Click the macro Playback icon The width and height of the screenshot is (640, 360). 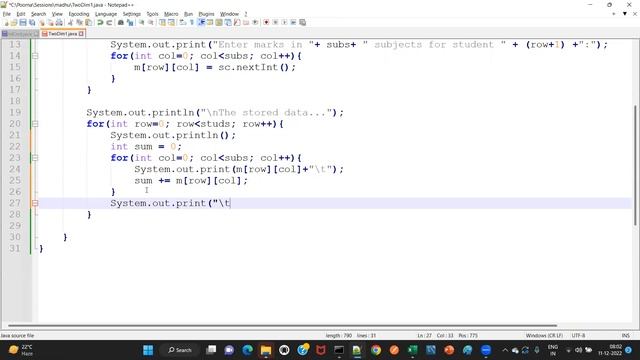(x=284, y=22)
